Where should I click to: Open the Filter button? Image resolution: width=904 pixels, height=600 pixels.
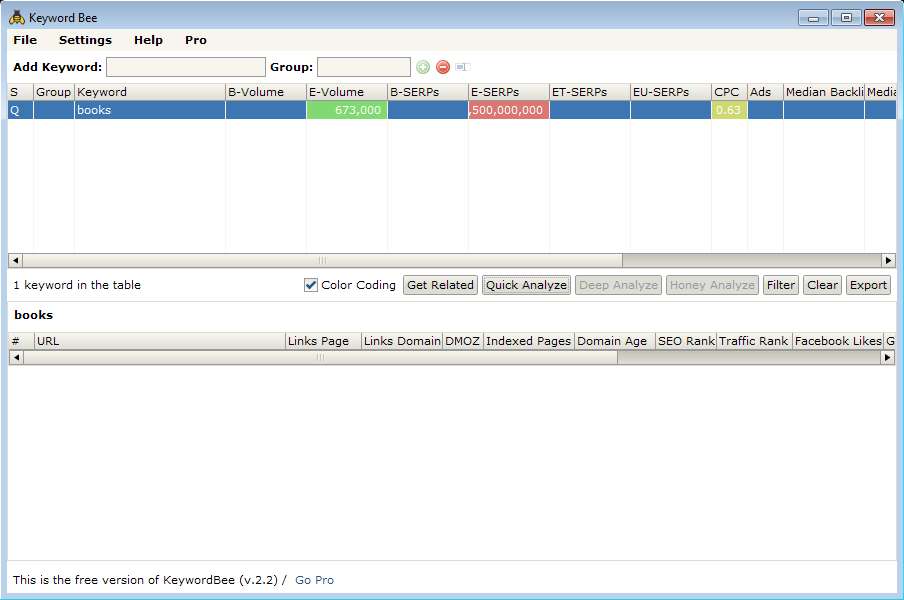pos(780,285)
